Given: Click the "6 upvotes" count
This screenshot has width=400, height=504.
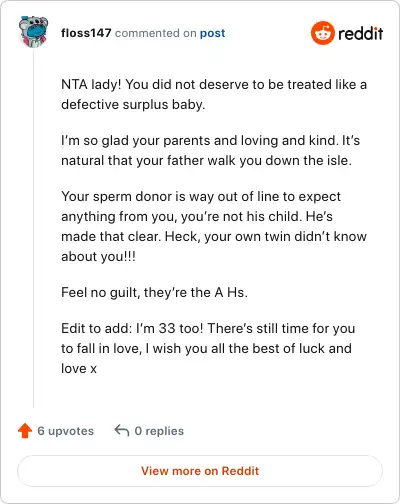Looking at the screenshot, I should point(66,431).
